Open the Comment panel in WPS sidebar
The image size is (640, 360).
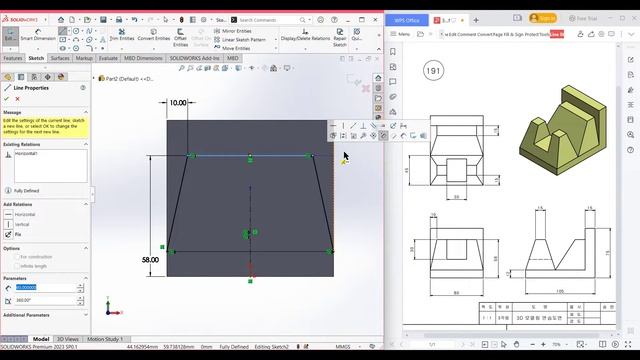[393, 82]
